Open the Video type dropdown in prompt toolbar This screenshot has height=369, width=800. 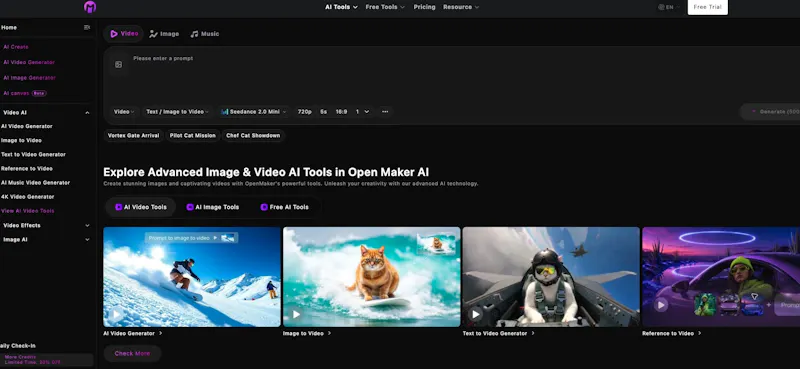click(124, 112)
